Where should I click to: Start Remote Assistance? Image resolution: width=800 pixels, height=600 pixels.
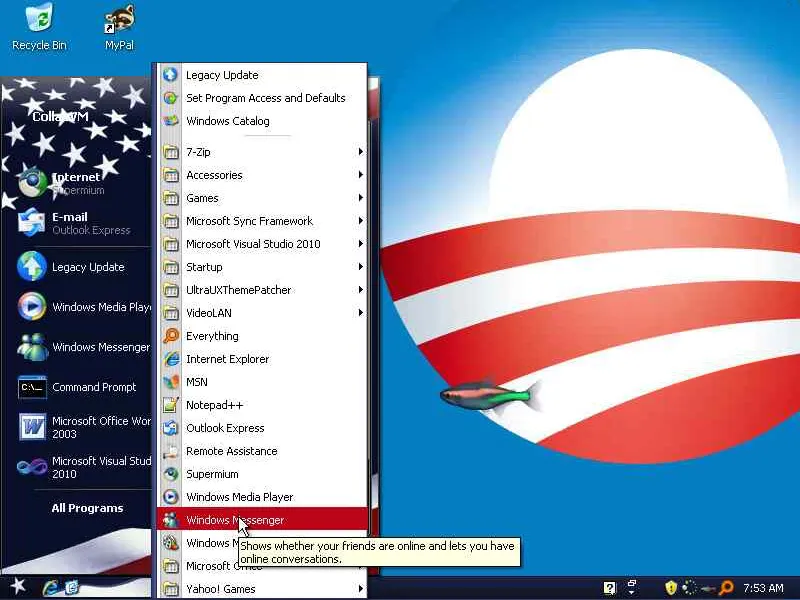[262, 451]
